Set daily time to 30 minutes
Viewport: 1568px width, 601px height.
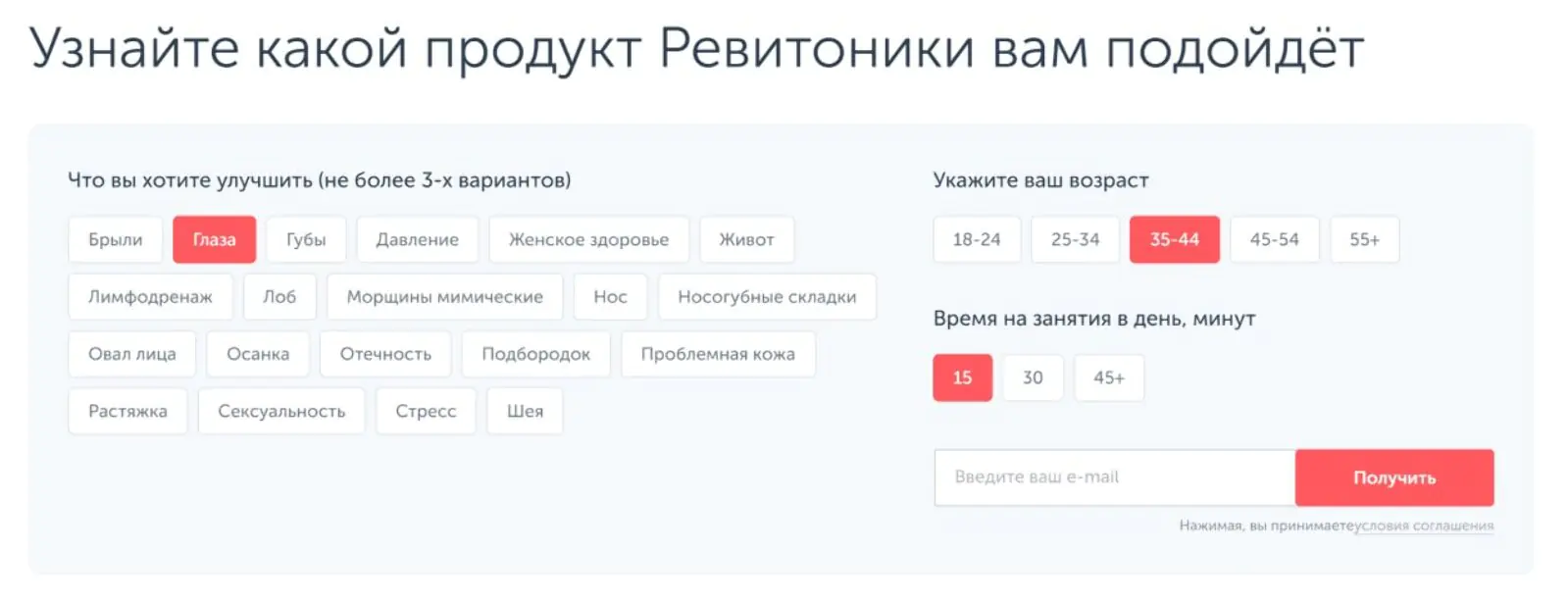pos(1033,377)
